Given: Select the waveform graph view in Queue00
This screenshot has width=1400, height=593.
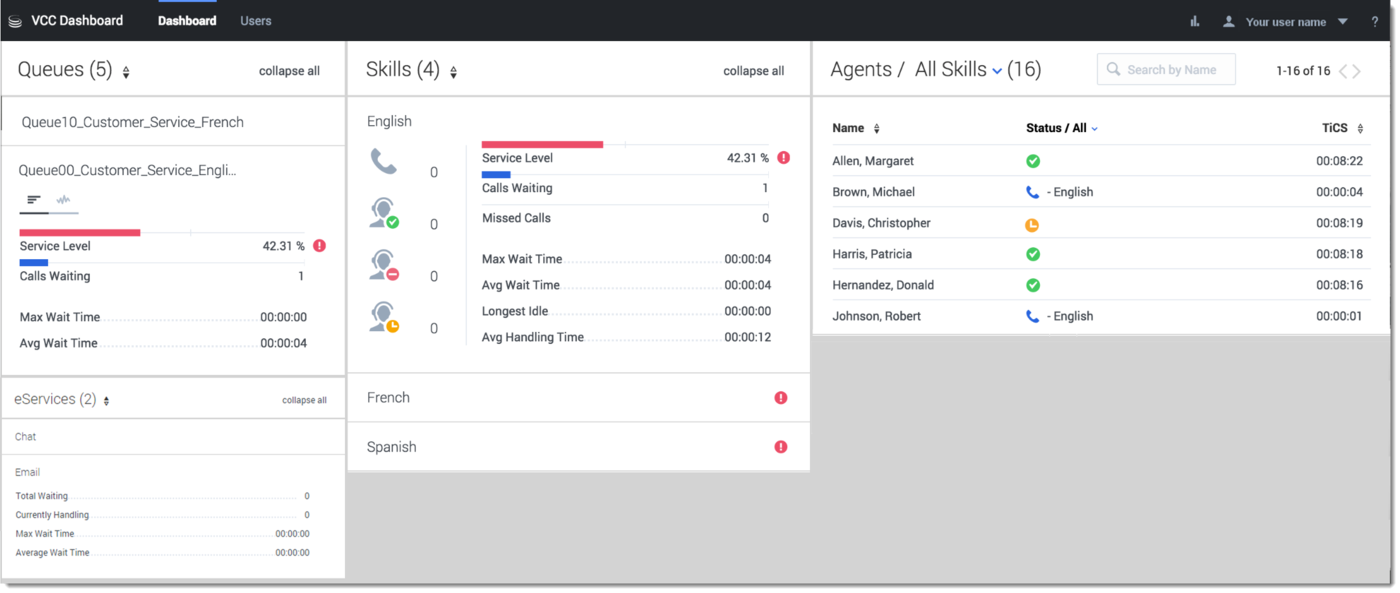Looking at the screenshot, I should (63, 200).
